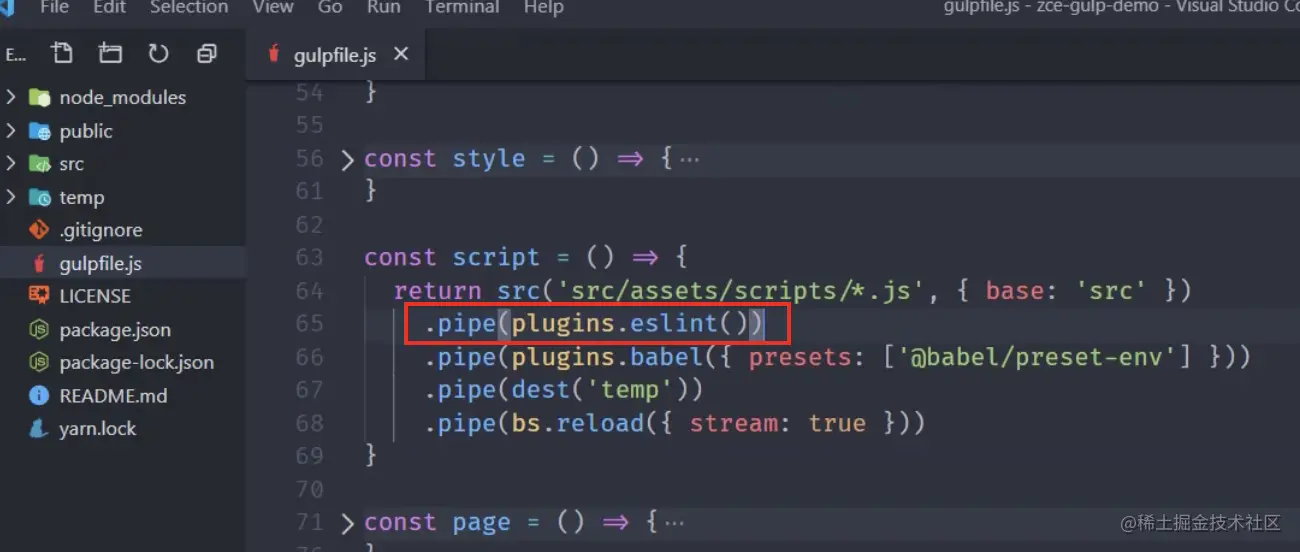Viewport: 1300px width, 552px height.
Task: Click "dest('temp')" code on line 67
Action: tap(600, 390)
